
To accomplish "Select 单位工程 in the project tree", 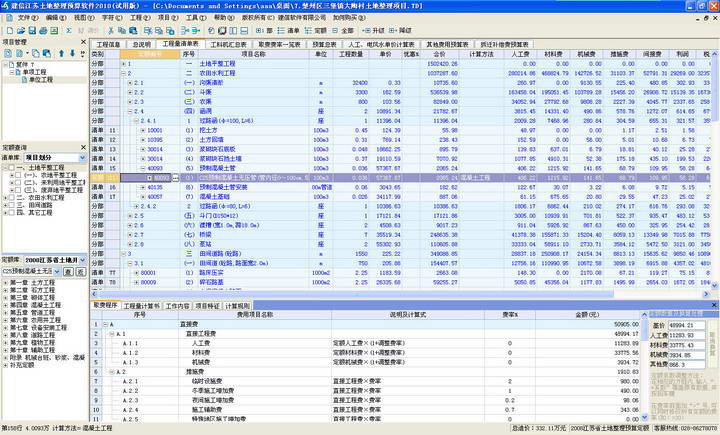I will pos(41,80).
